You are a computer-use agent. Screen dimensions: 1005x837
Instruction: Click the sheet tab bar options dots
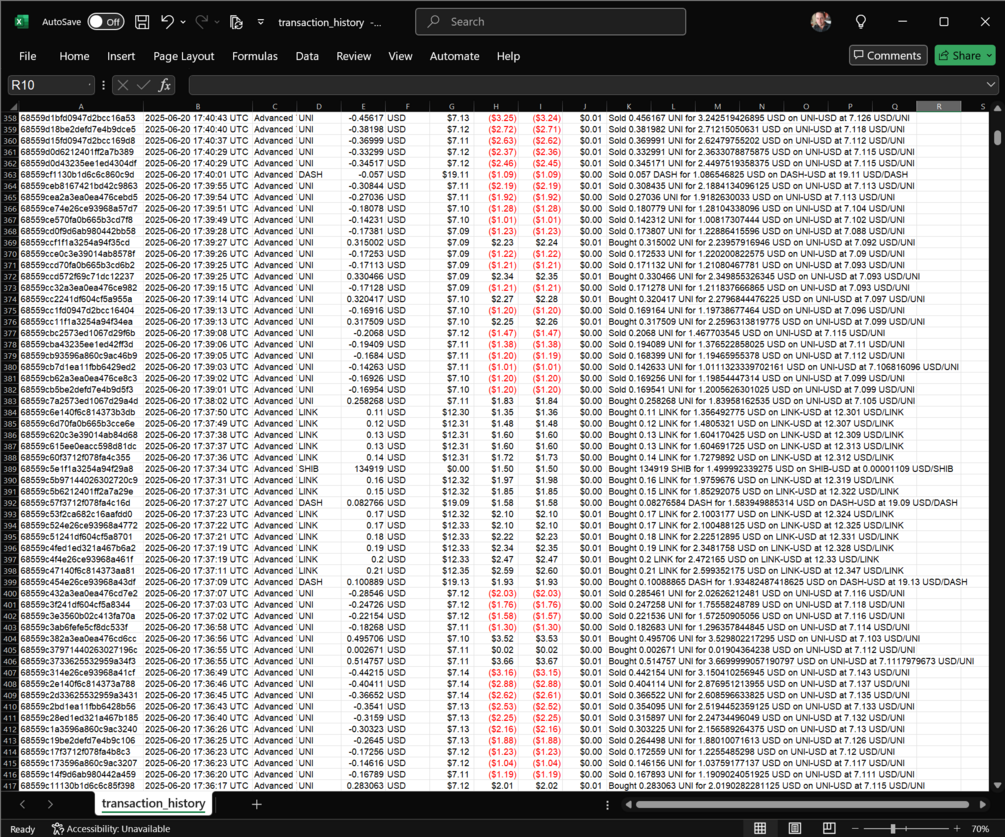coord(607,805)
